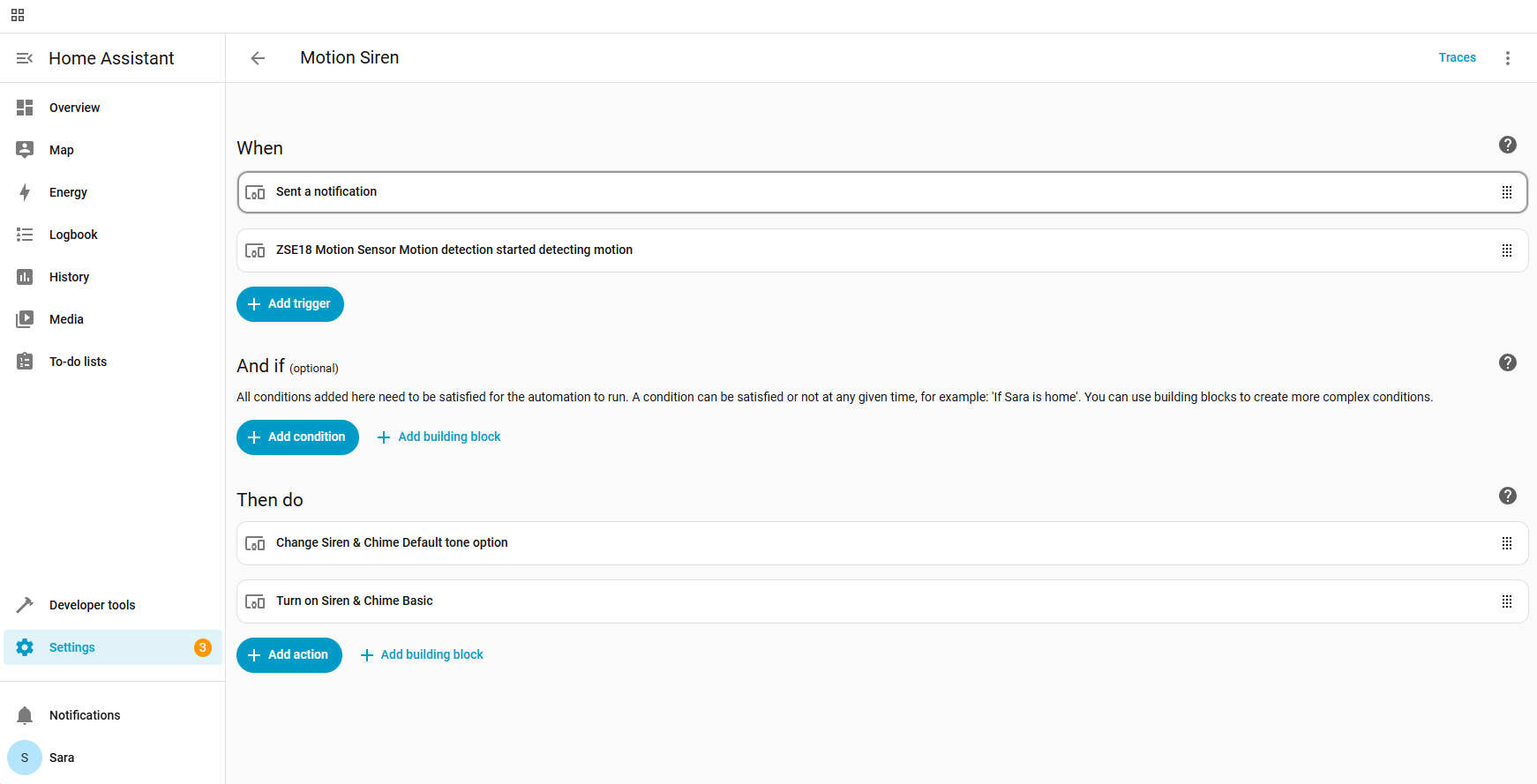
Task: Open the Traces link
Action: 1457,58
